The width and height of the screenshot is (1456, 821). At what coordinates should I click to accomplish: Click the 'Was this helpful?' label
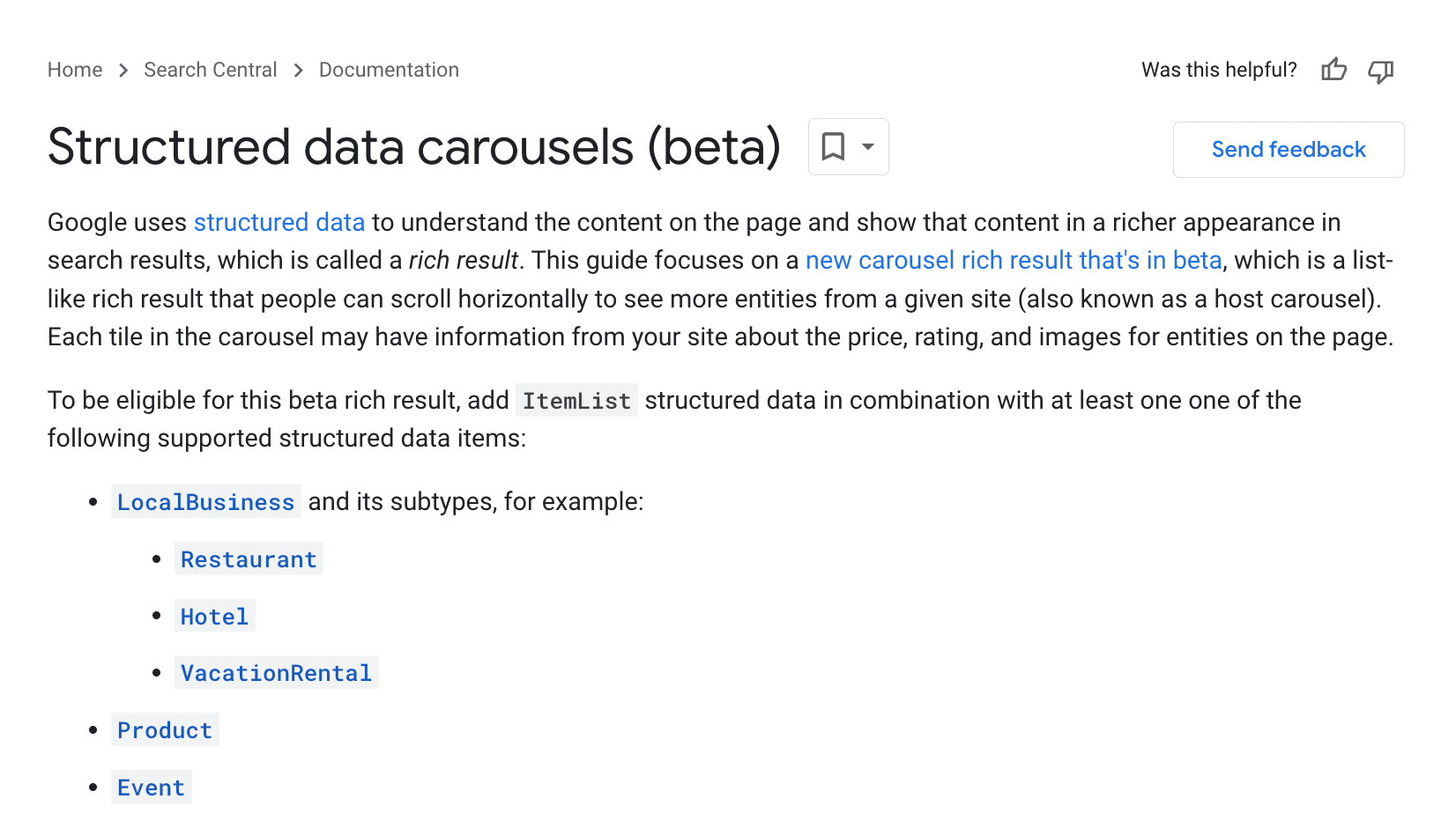coord(1219,70)
